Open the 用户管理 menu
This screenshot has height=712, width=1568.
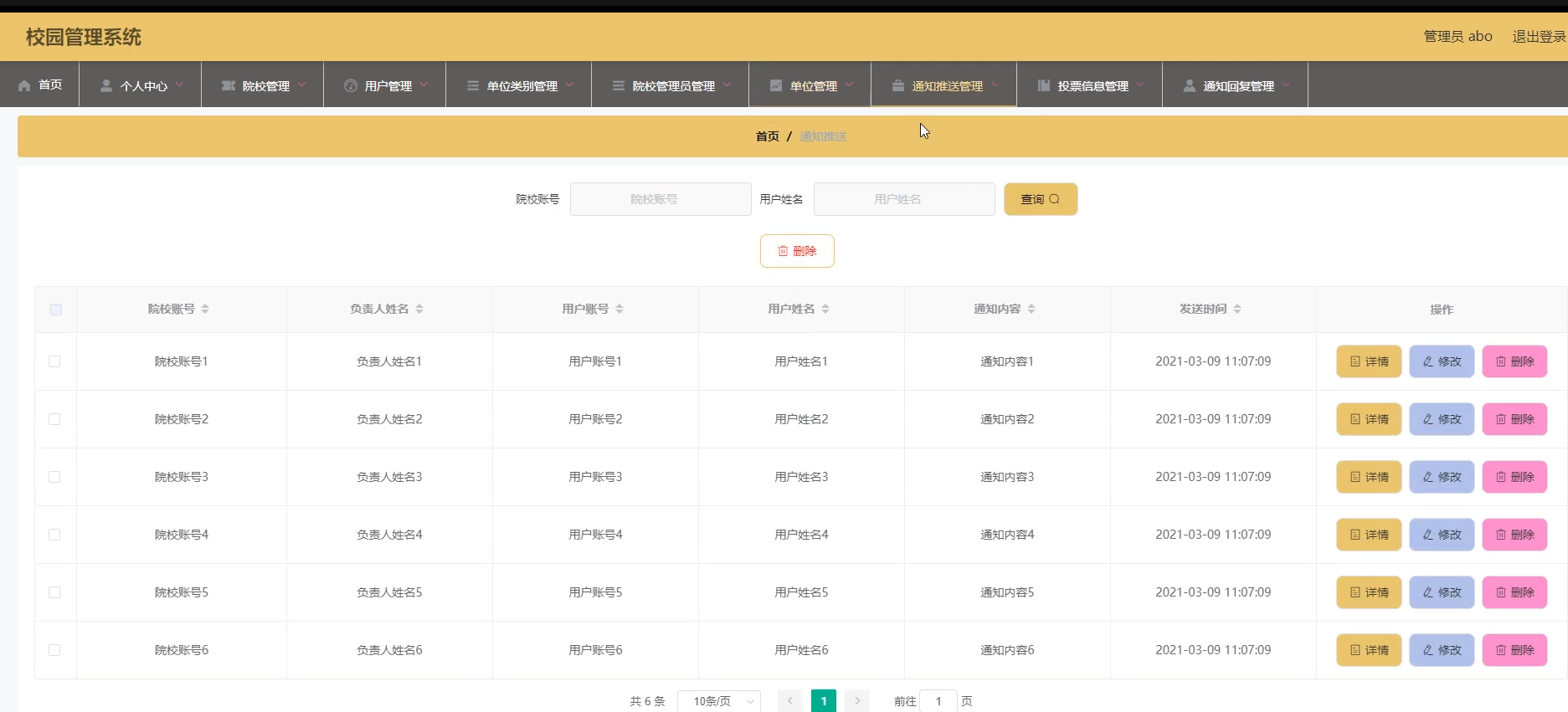pos(385,85)
